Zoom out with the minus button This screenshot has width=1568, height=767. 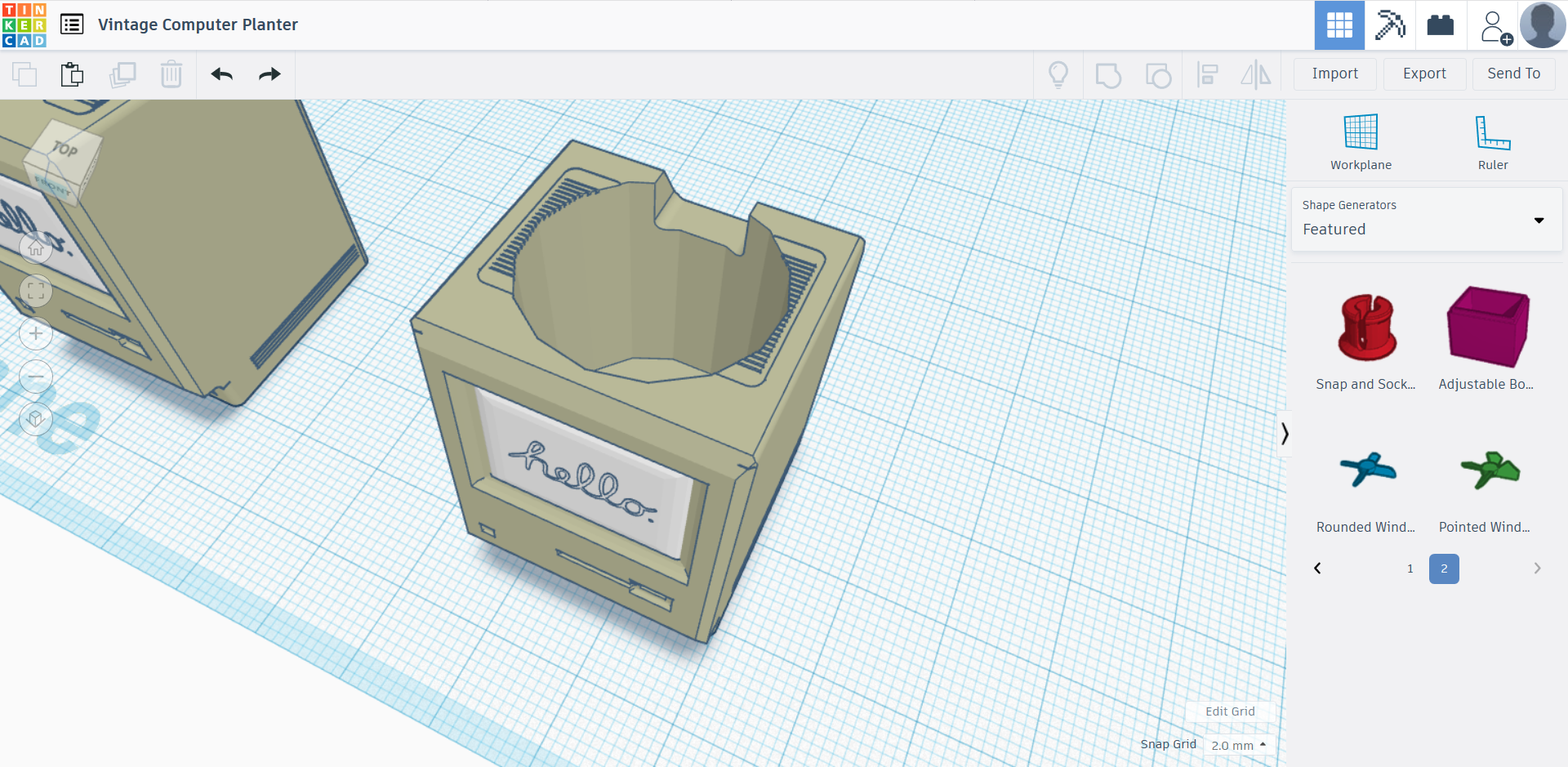36,377
